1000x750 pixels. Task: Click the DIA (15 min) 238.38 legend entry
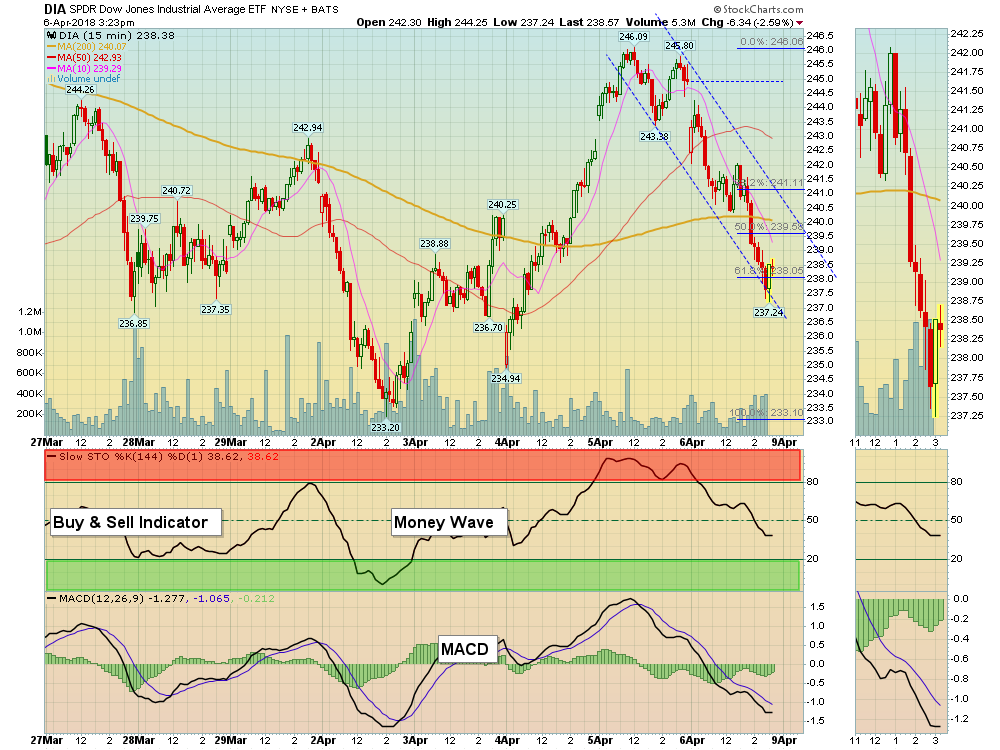(117, 36)
